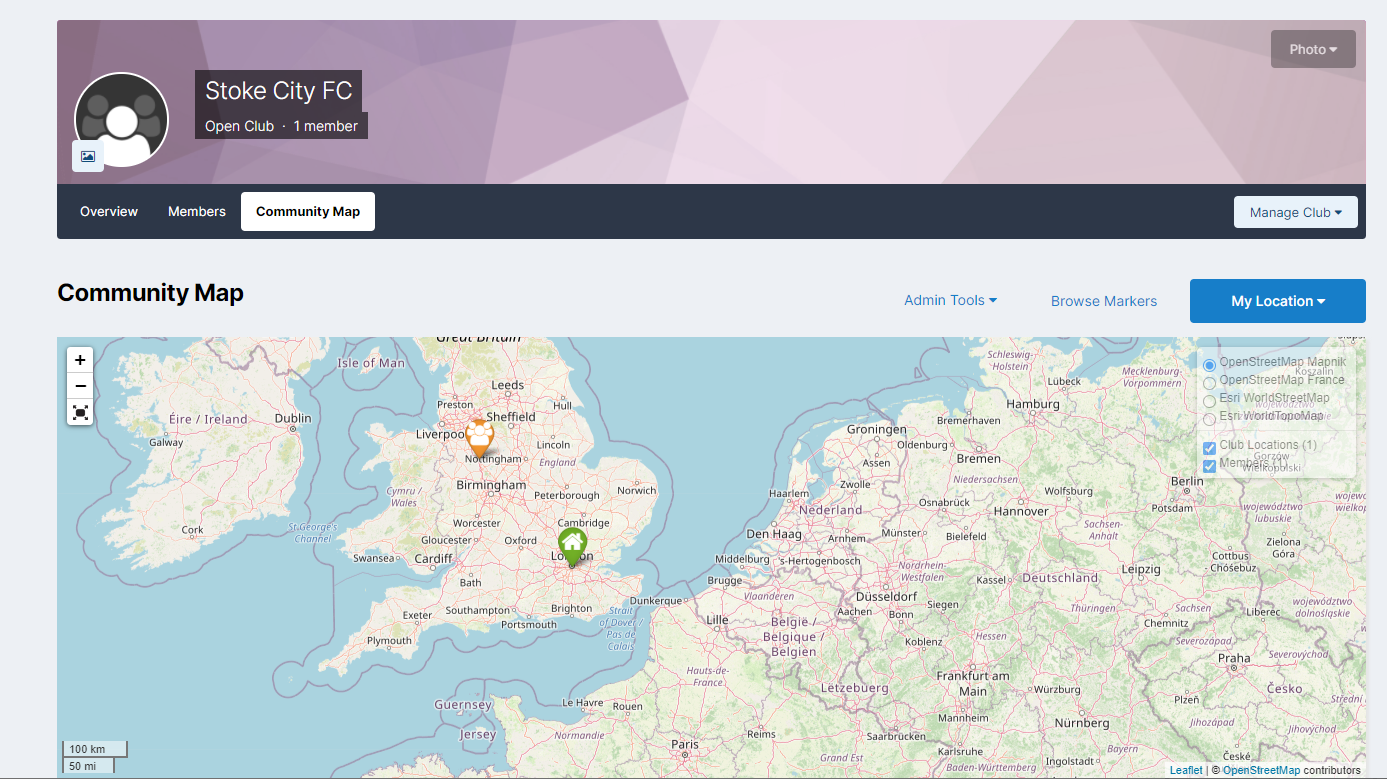Select Esri WorldTopoMap base layer
Screen dimensions: 1387x779
point(1209,418)
